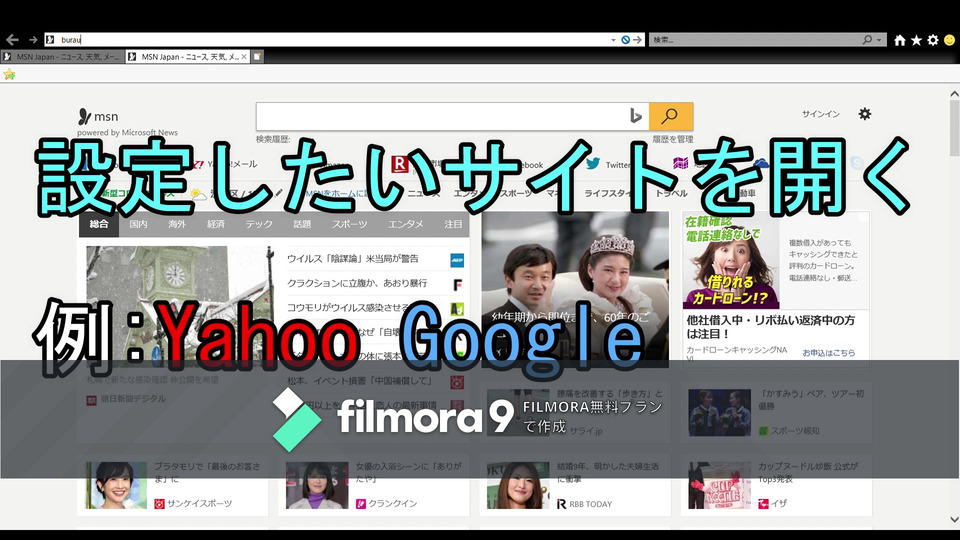Open headline ウイルス「陰謀論」米当局が警告
Viewport: 960px width, 540px height.
coord(353,259)
